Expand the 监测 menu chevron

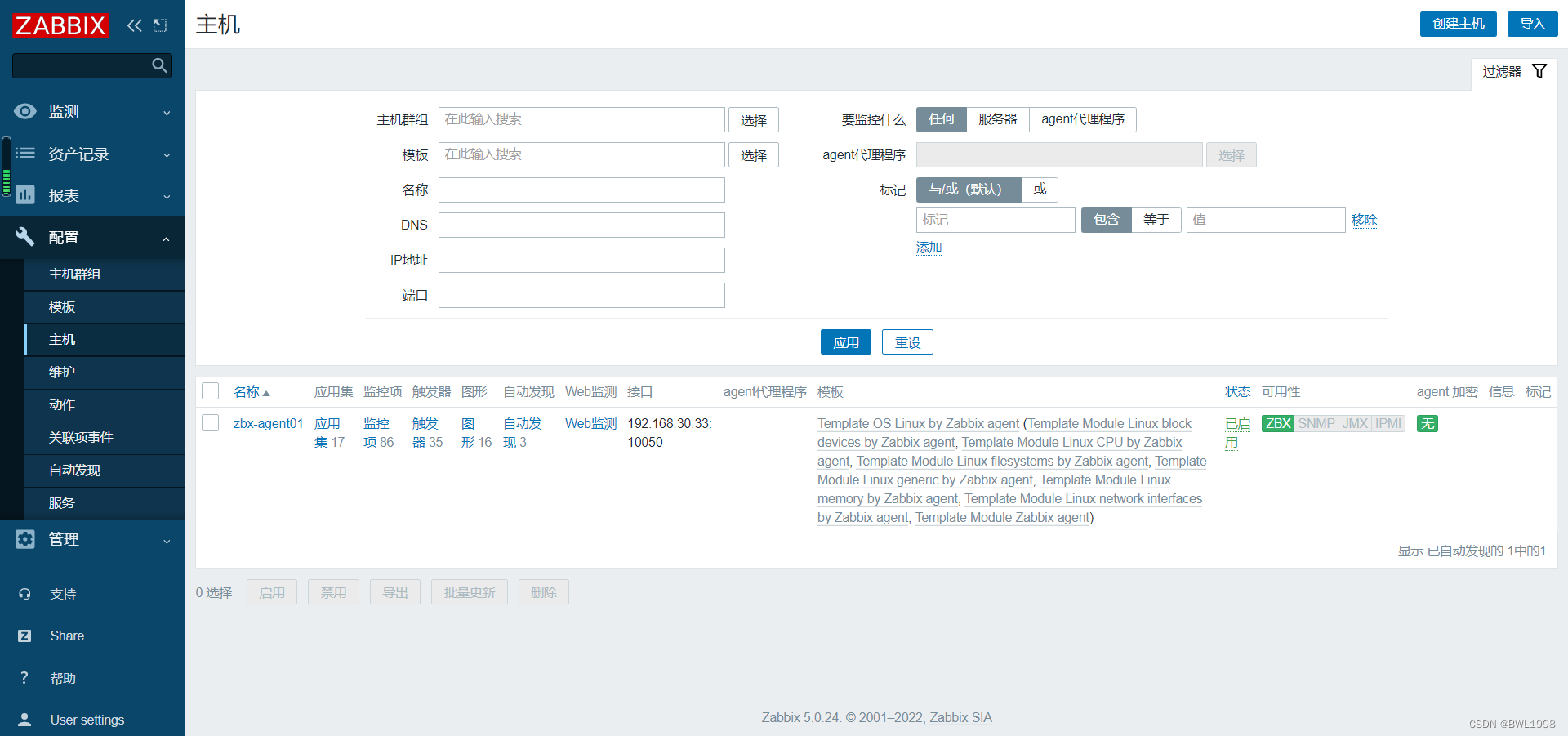click(167, 113)
